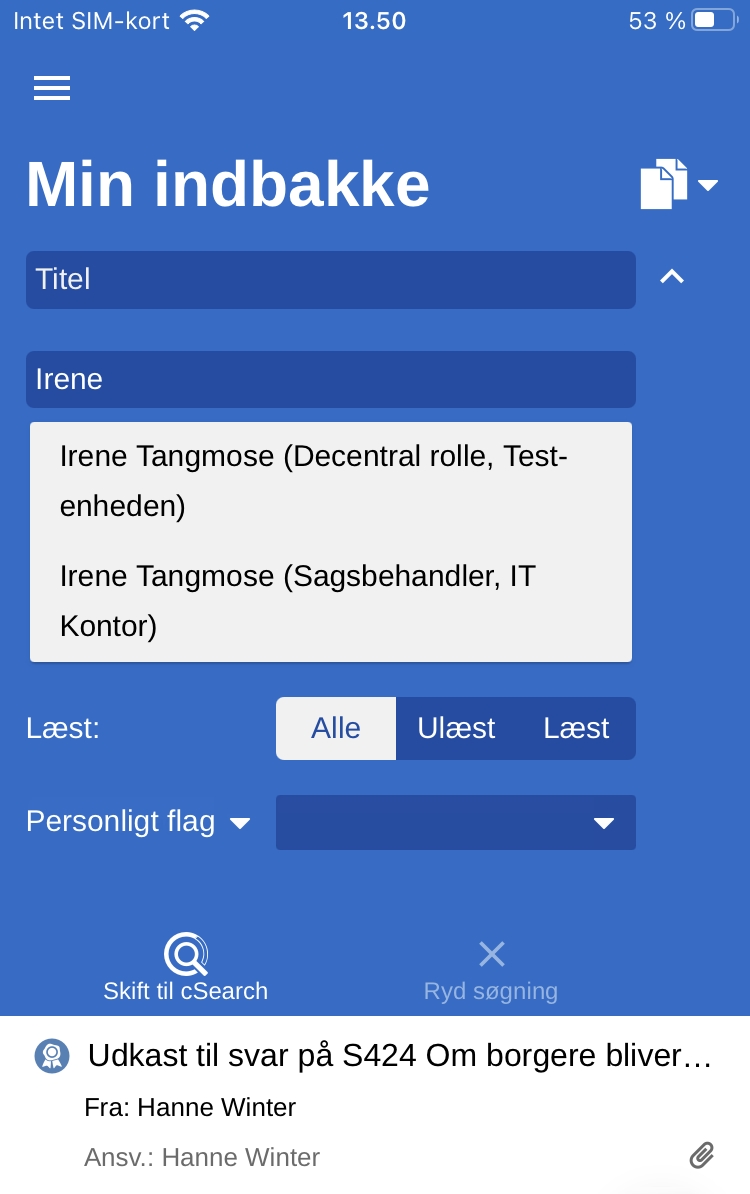Select the Alle read filter
Viewport: 750px width, 1194px height.
coord(335,728)
